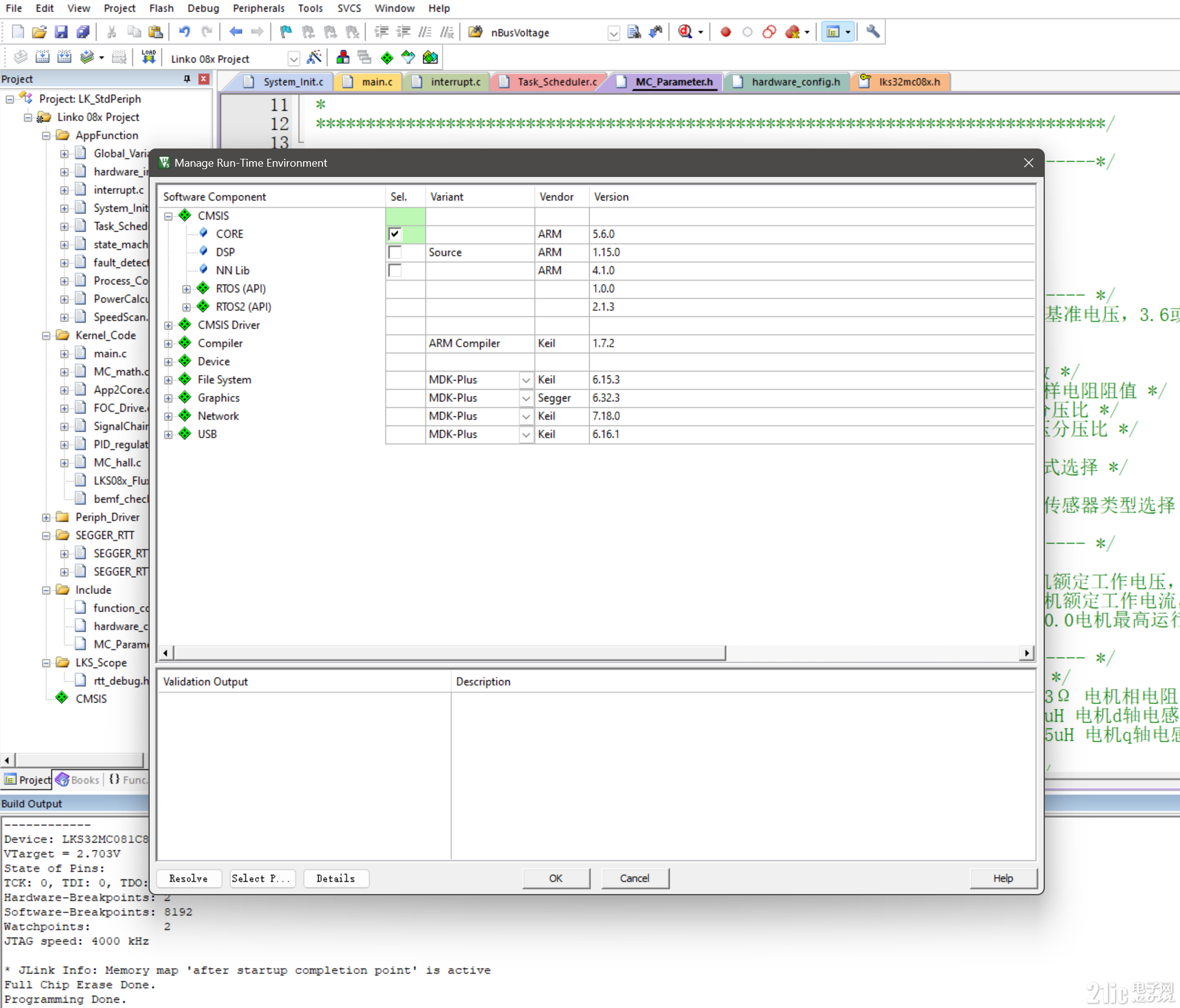Collapse the AppFunction folder in Project tree
The height and width of the screenshot is (1008, 1180).
click(x=46, y=136)
